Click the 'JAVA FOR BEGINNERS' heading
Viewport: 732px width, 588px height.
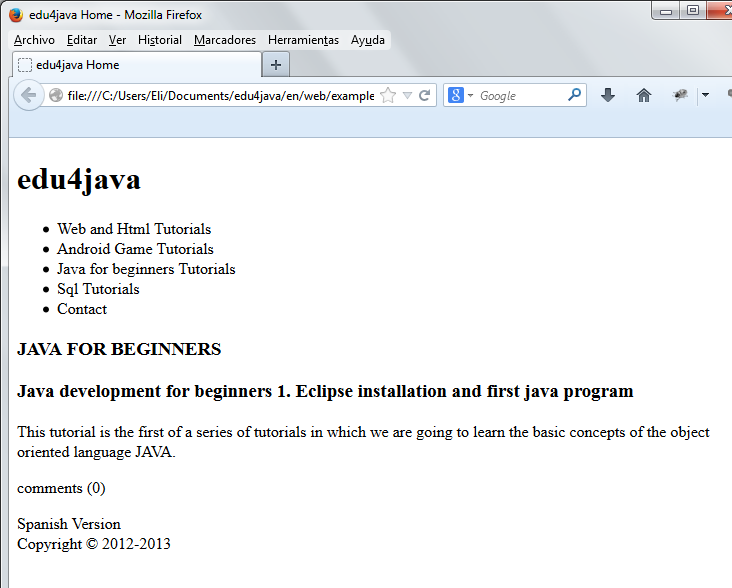coord(119,349)
